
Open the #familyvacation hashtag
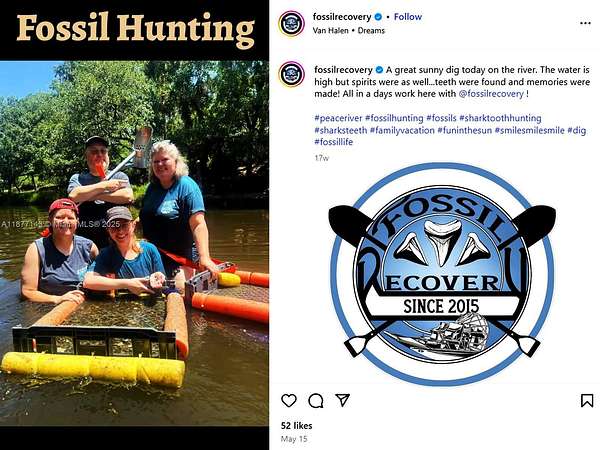tap(402, 130)
